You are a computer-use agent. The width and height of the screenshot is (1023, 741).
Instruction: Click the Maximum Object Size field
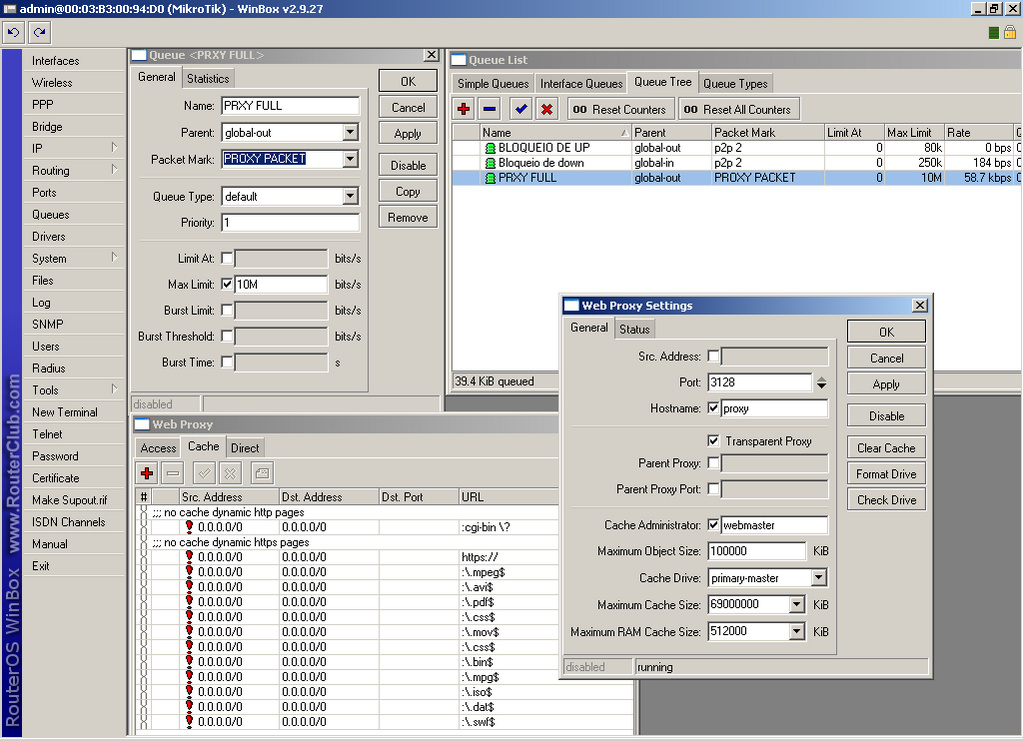point(757,551)
